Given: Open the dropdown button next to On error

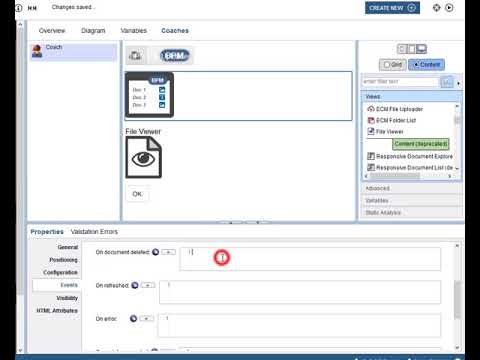Looking at the screenshot, I should 147,318.
